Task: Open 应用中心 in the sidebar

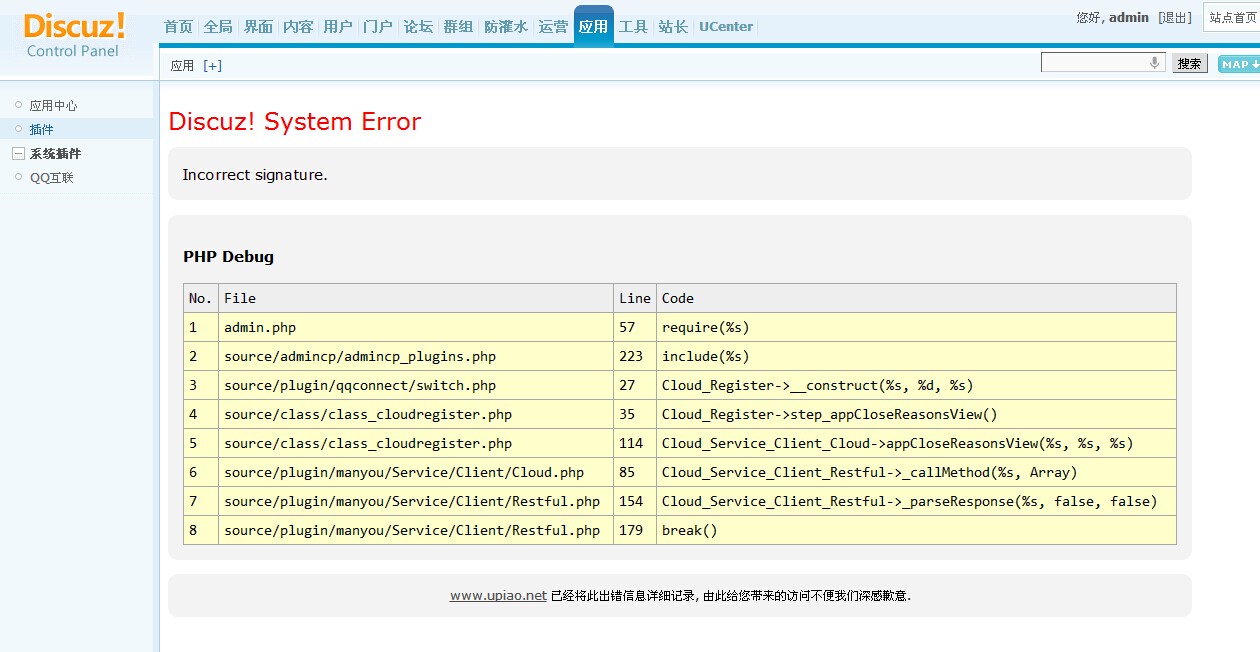Action: 53,105
